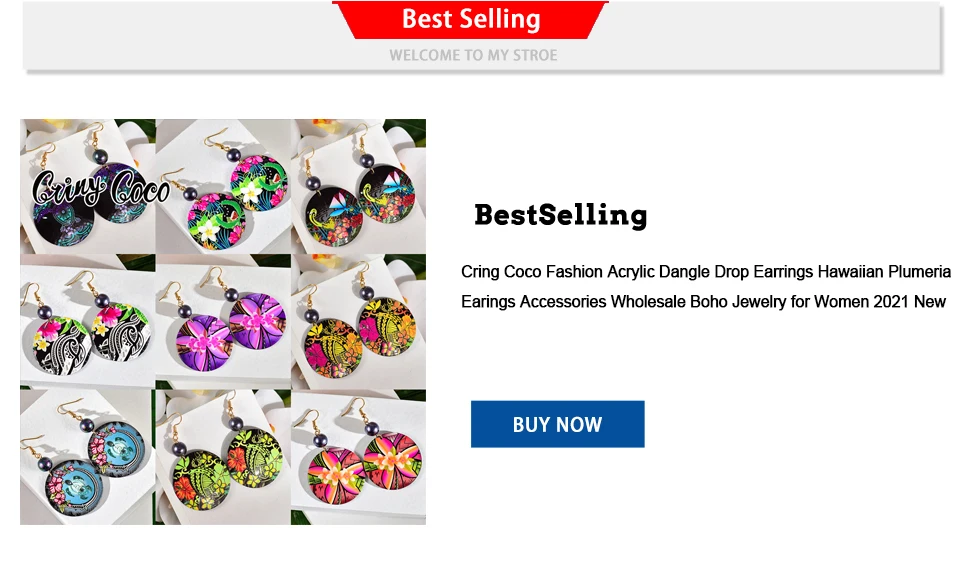The height and width of the screenshot is (570, 960).
Task: Select the lime green turtle hibiscus earrings thumbnail
Action: 223,457
